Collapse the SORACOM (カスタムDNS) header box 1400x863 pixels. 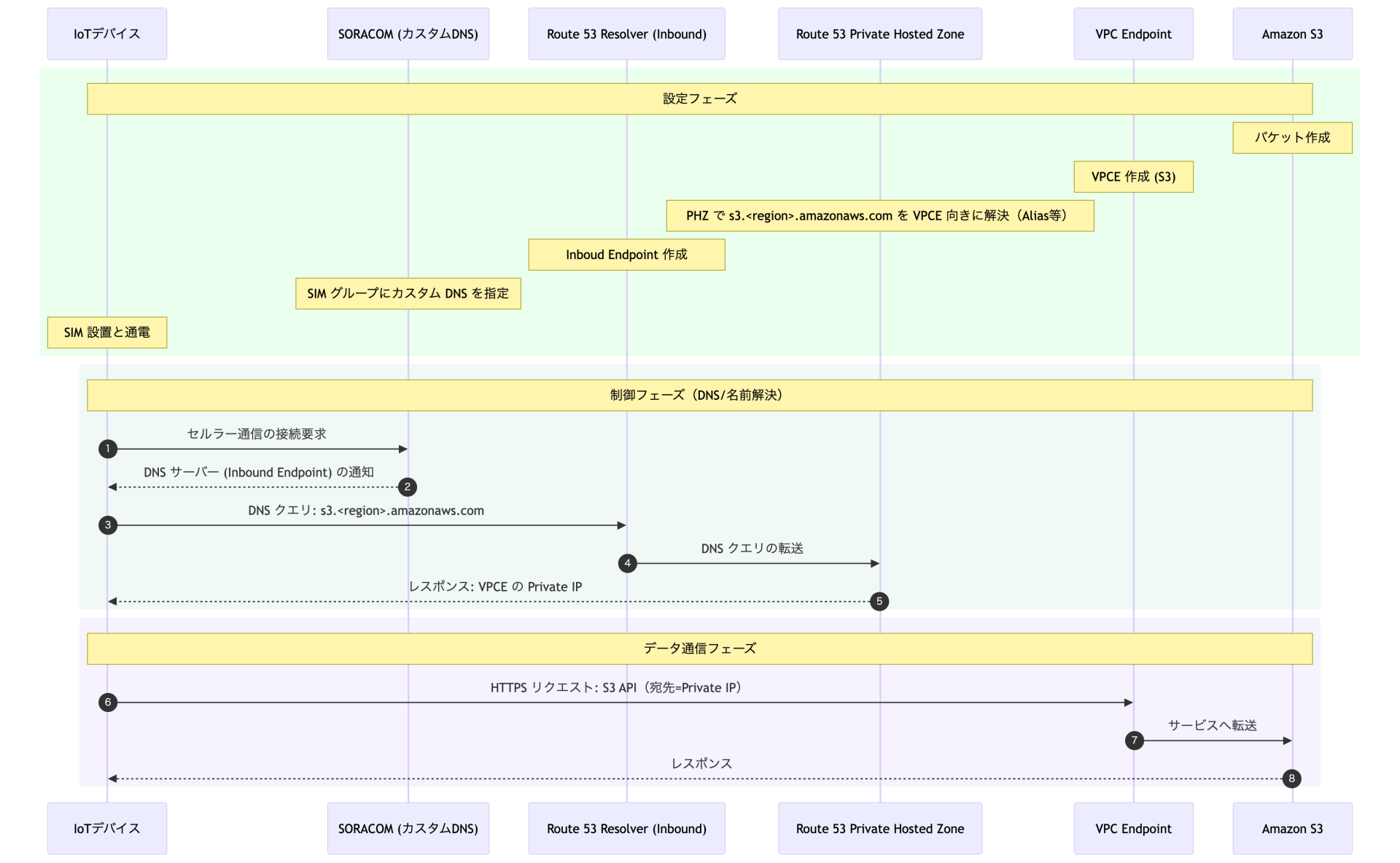[x=408, y=34]
